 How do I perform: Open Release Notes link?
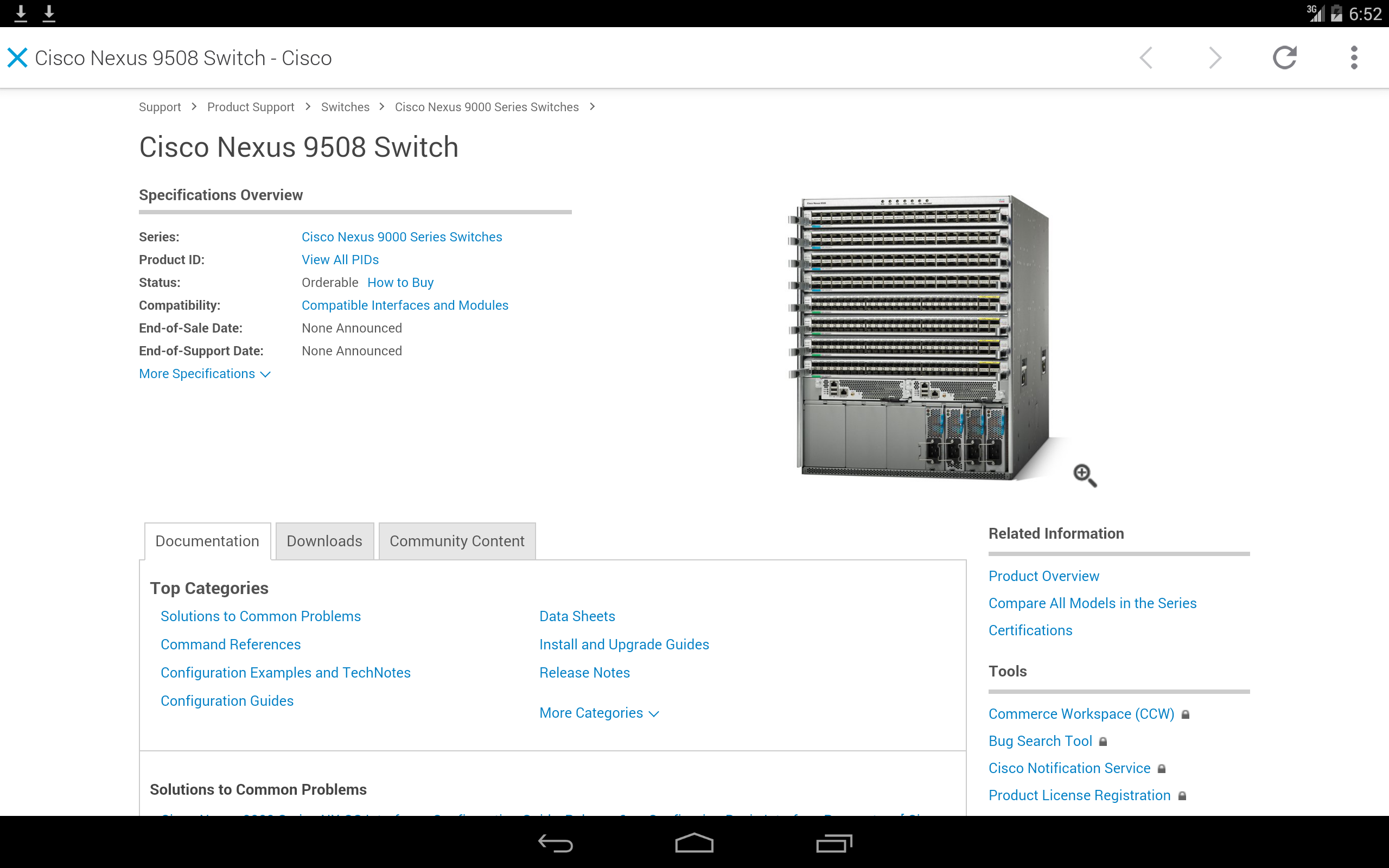tap(584, 673)
